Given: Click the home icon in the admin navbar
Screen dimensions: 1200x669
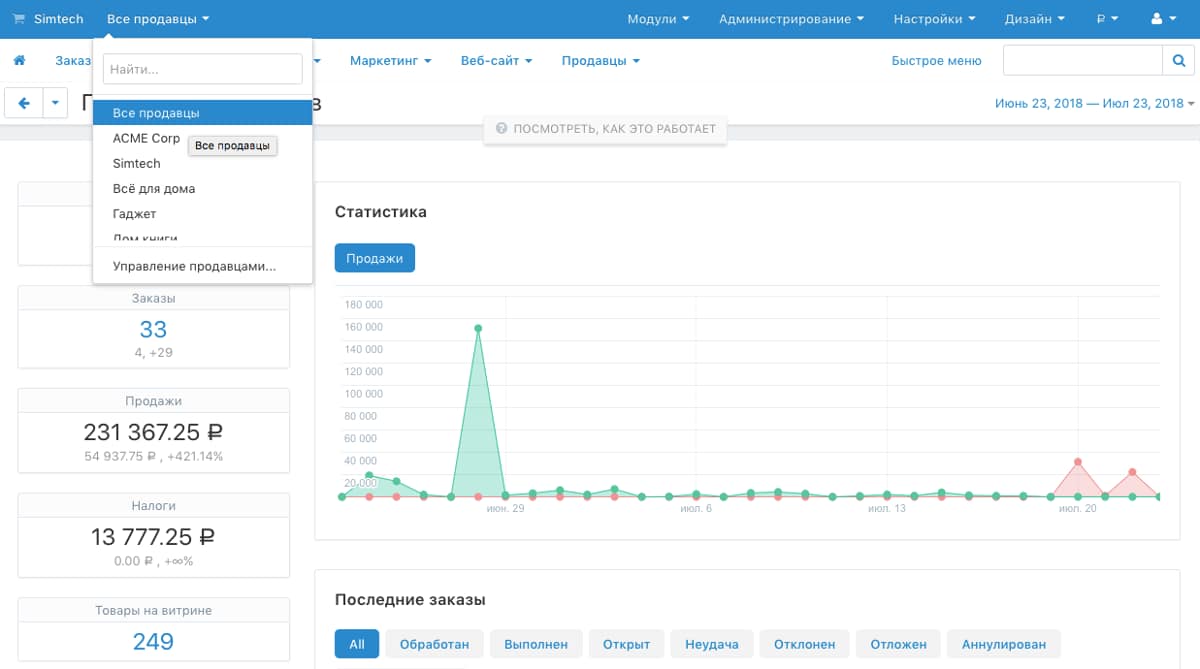Looking at the screenshot, I should click(x=18, y=60).
